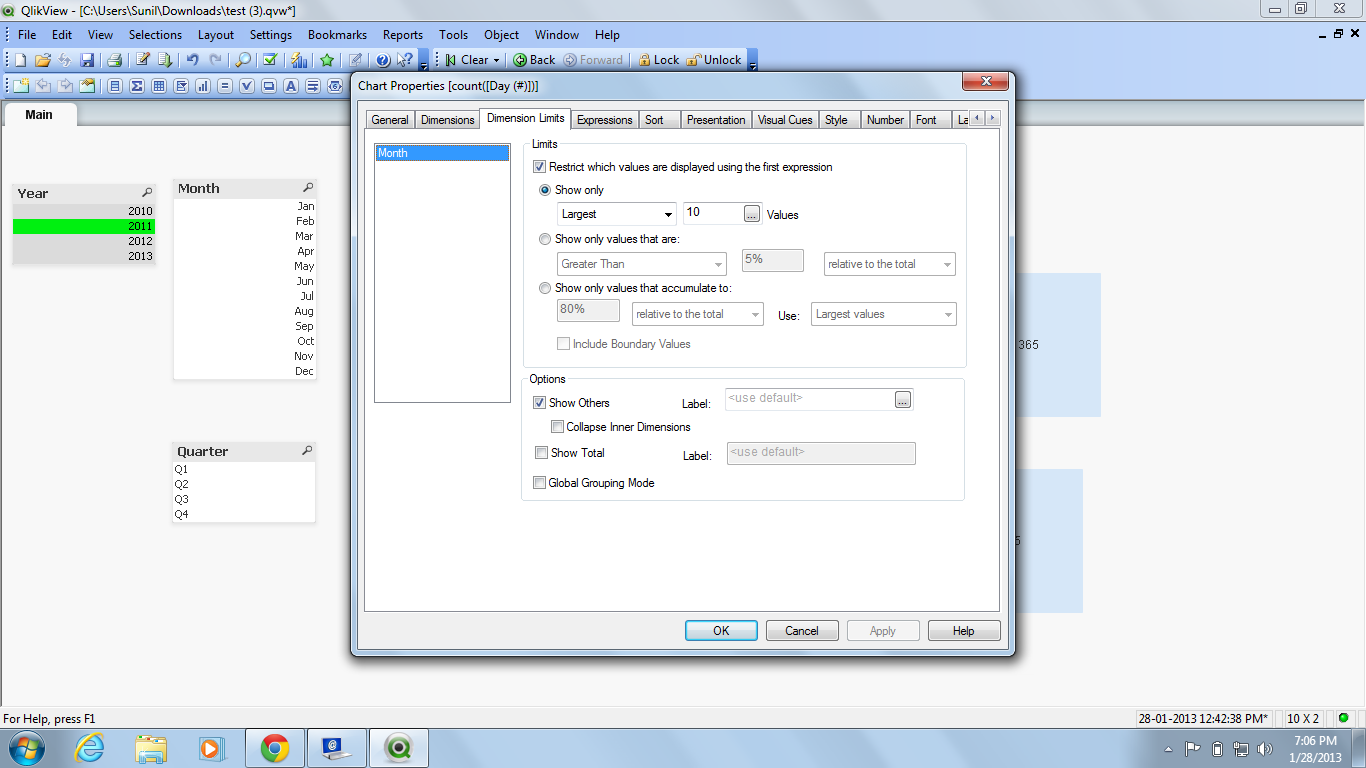Activate the What's This help cursor icon
The width and height of the screenshot is (1366, 768).
[404, 60]
